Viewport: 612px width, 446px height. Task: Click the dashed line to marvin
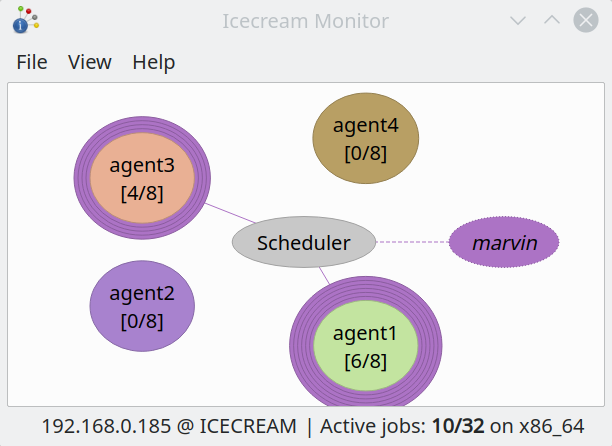[412, 242]
